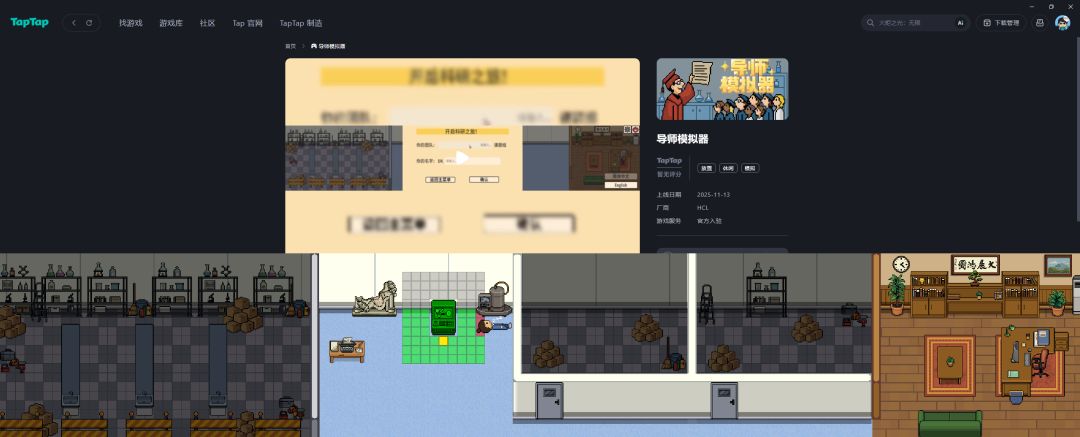Open the inbox tray icon beside the avatar
The width and height of the screenshot is (1080, 437).
coord(1040,23)
